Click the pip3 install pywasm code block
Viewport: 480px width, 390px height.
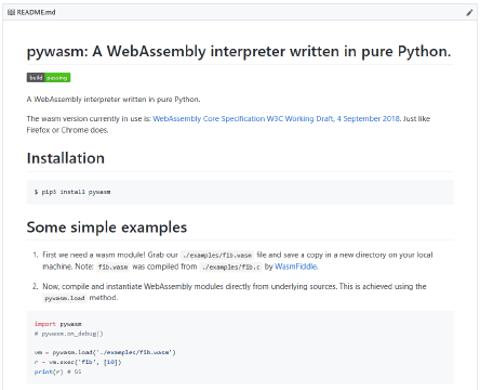240,192
